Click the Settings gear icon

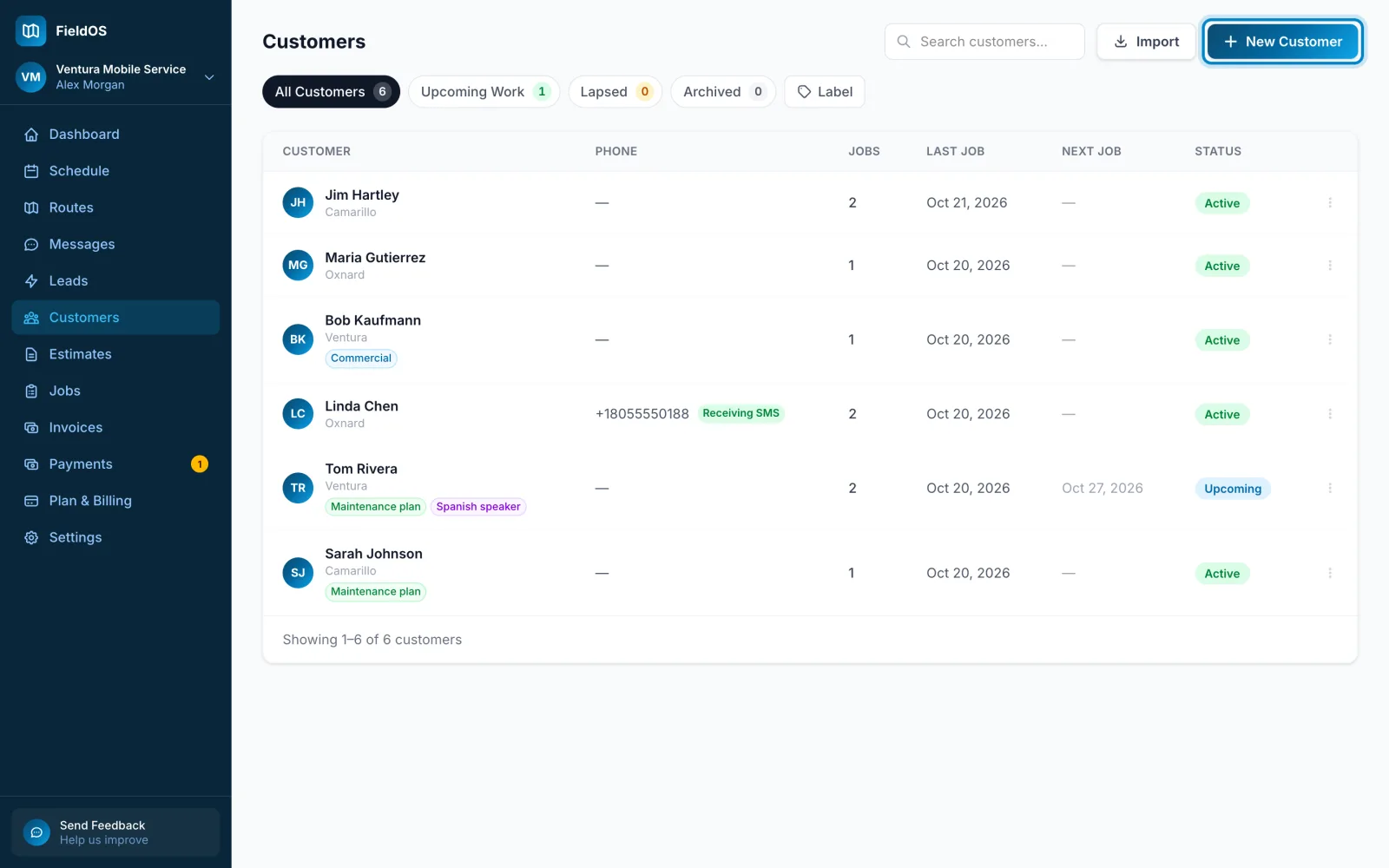[31, 538]
